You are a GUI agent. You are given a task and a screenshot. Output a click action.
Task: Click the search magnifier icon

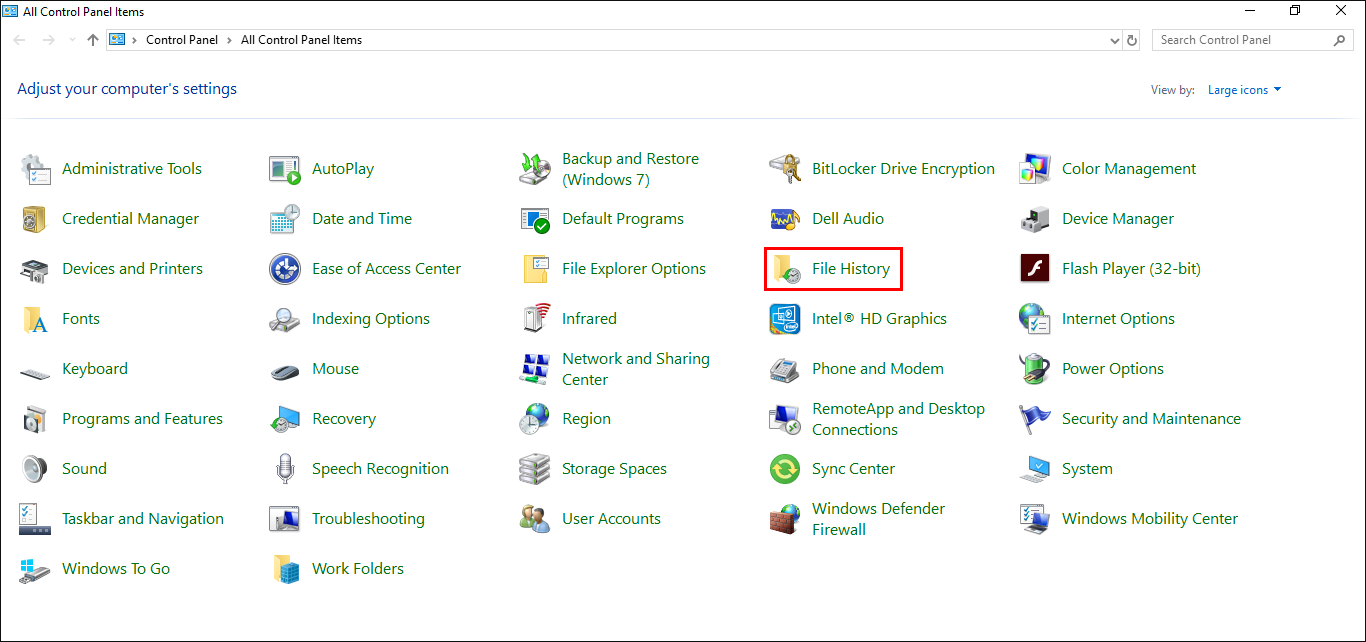pos(1341,40)
